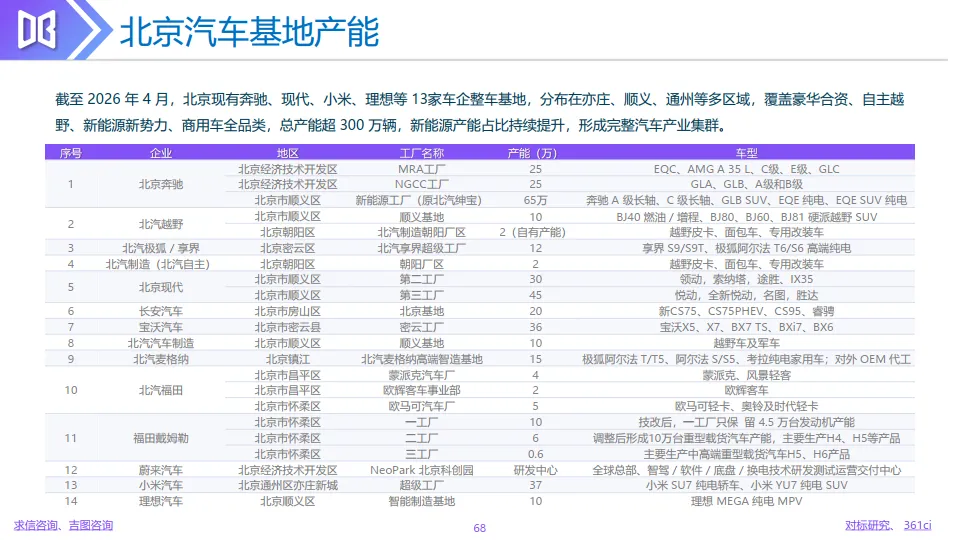960x540 pixels.
Task: Click the 地区 column header
Action: (x=287, y=153)
